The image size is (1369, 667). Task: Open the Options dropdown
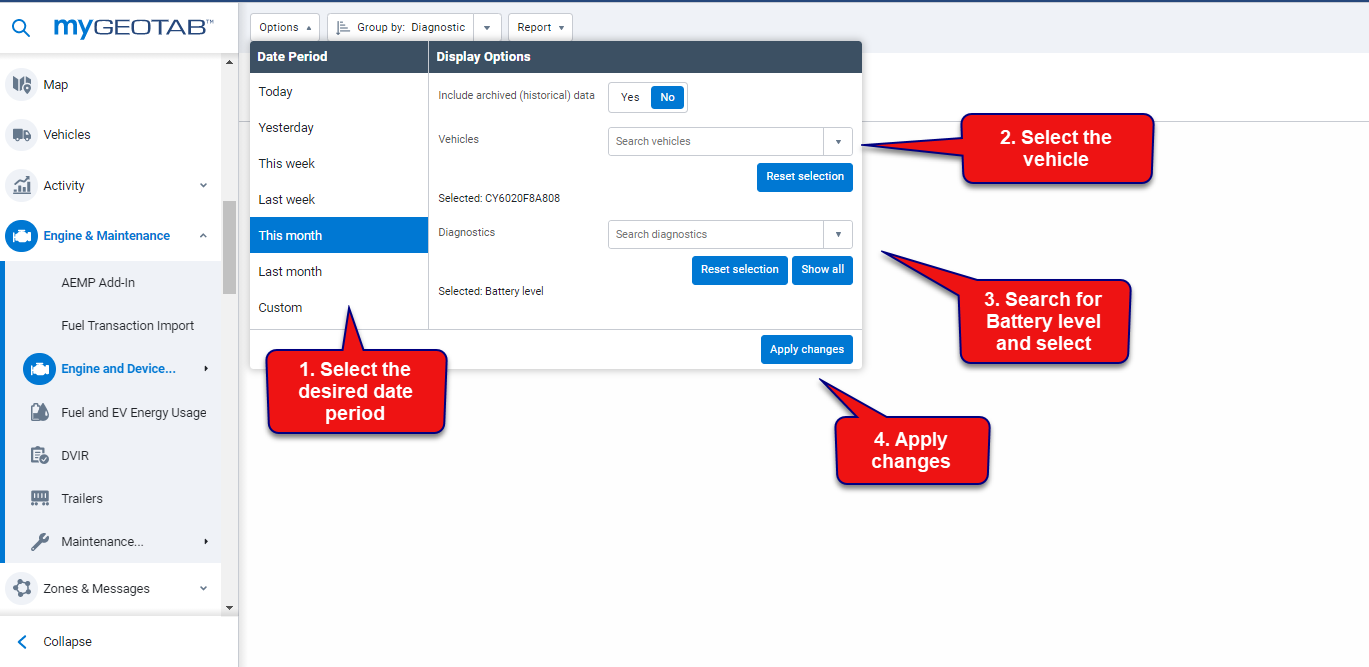coord(285,28)
